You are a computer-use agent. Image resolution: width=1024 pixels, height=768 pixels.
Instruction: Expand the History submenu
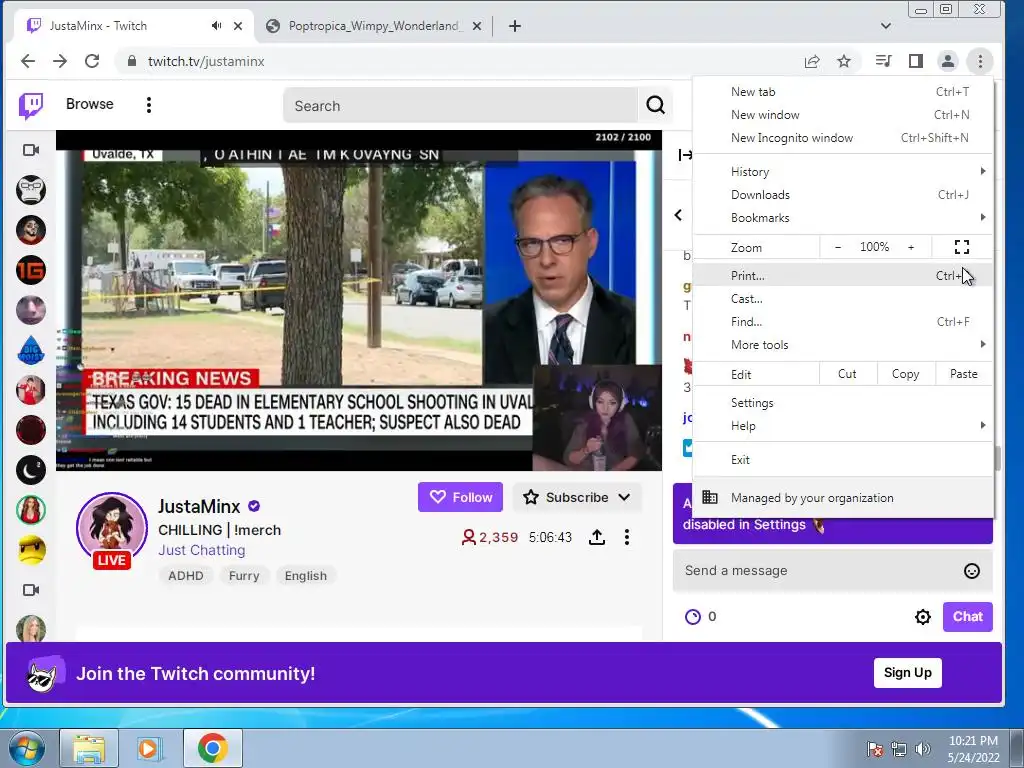(x=842, y=172)
